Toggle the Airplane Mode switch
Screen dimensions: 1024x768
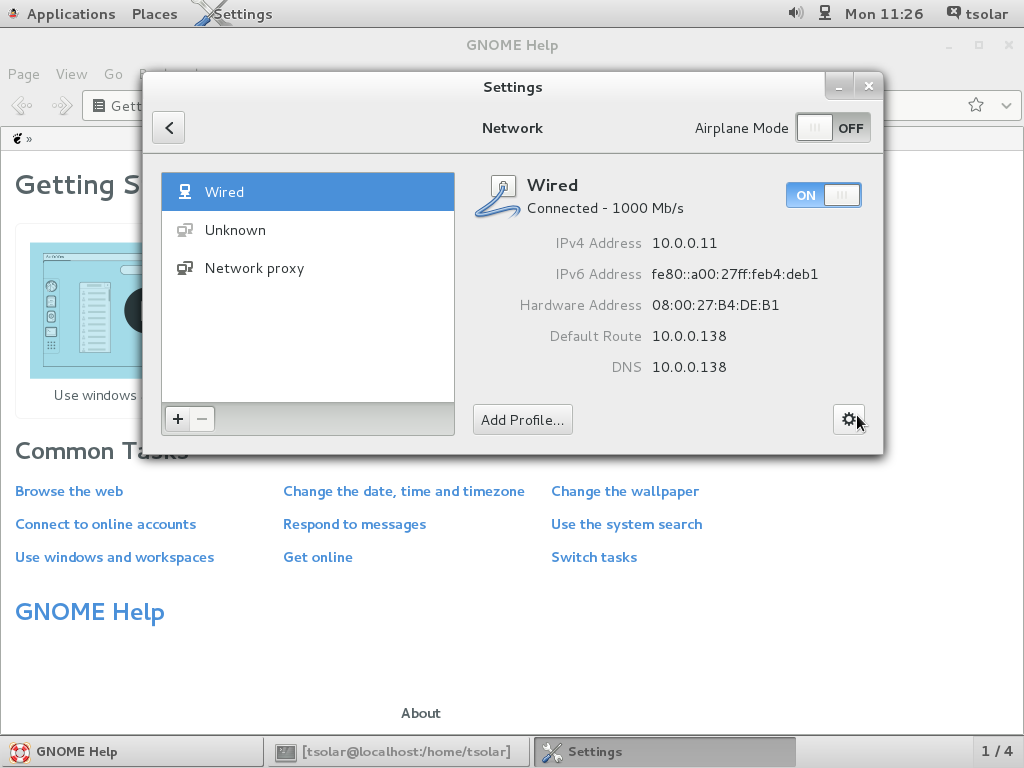pos(833,128)
